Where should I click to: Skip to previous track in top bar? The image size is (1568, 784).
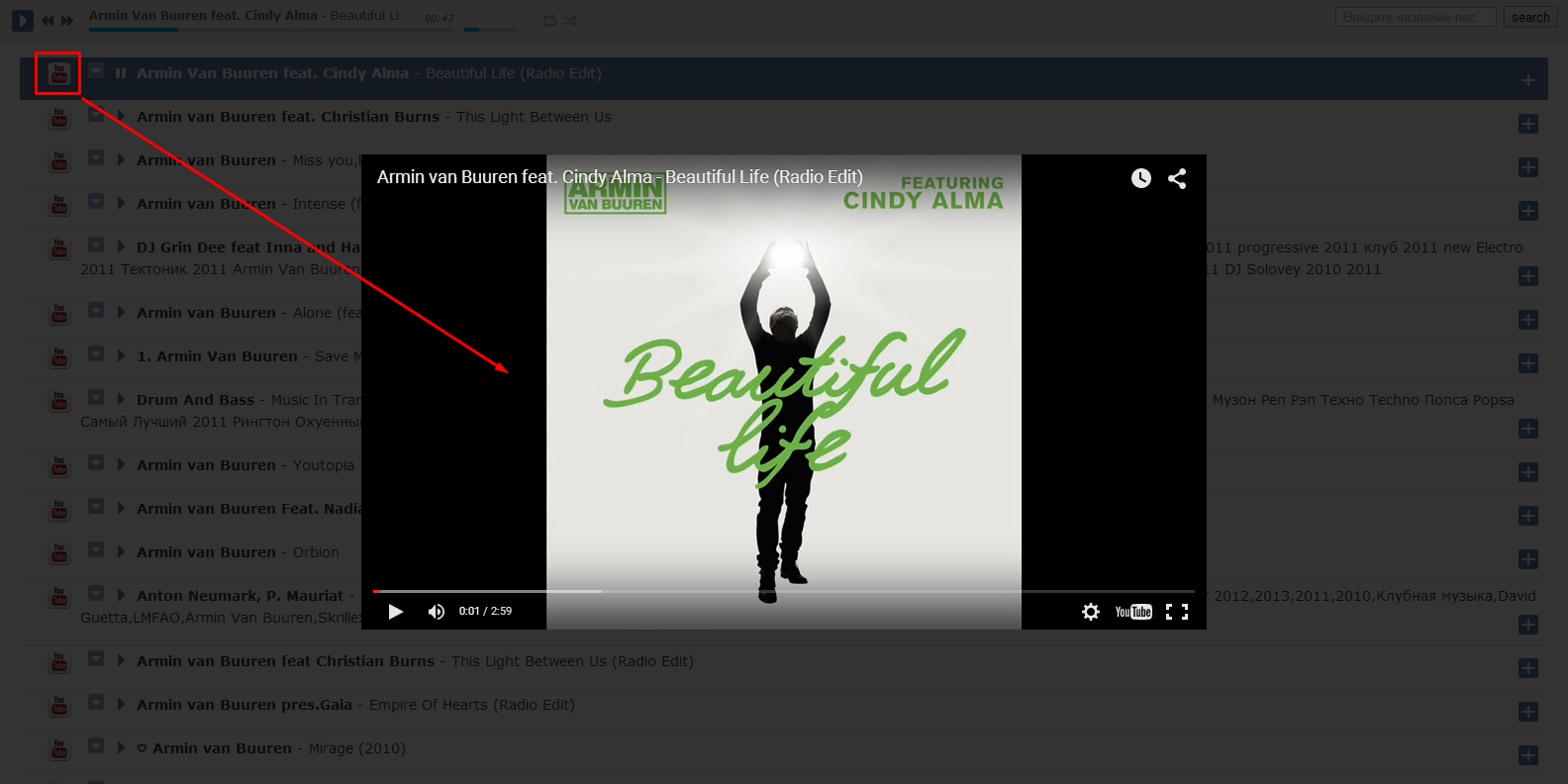[48, 20]
